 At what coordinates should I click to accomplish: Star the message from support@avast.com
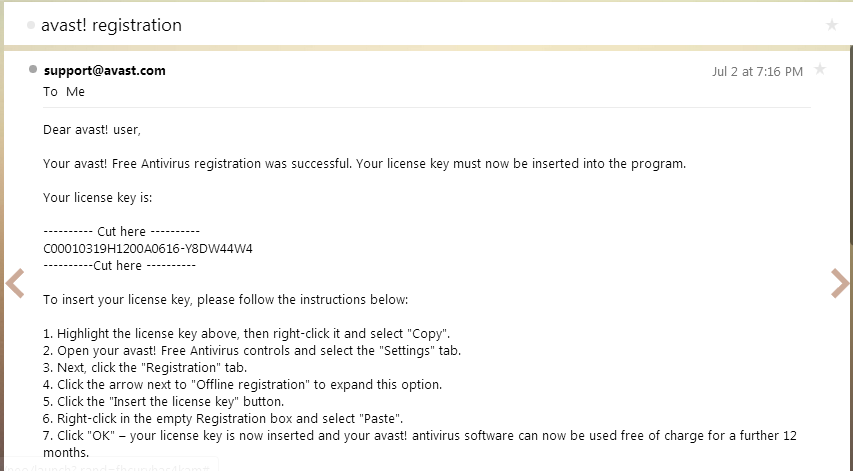pyautogui.click(x=820, y=70)
